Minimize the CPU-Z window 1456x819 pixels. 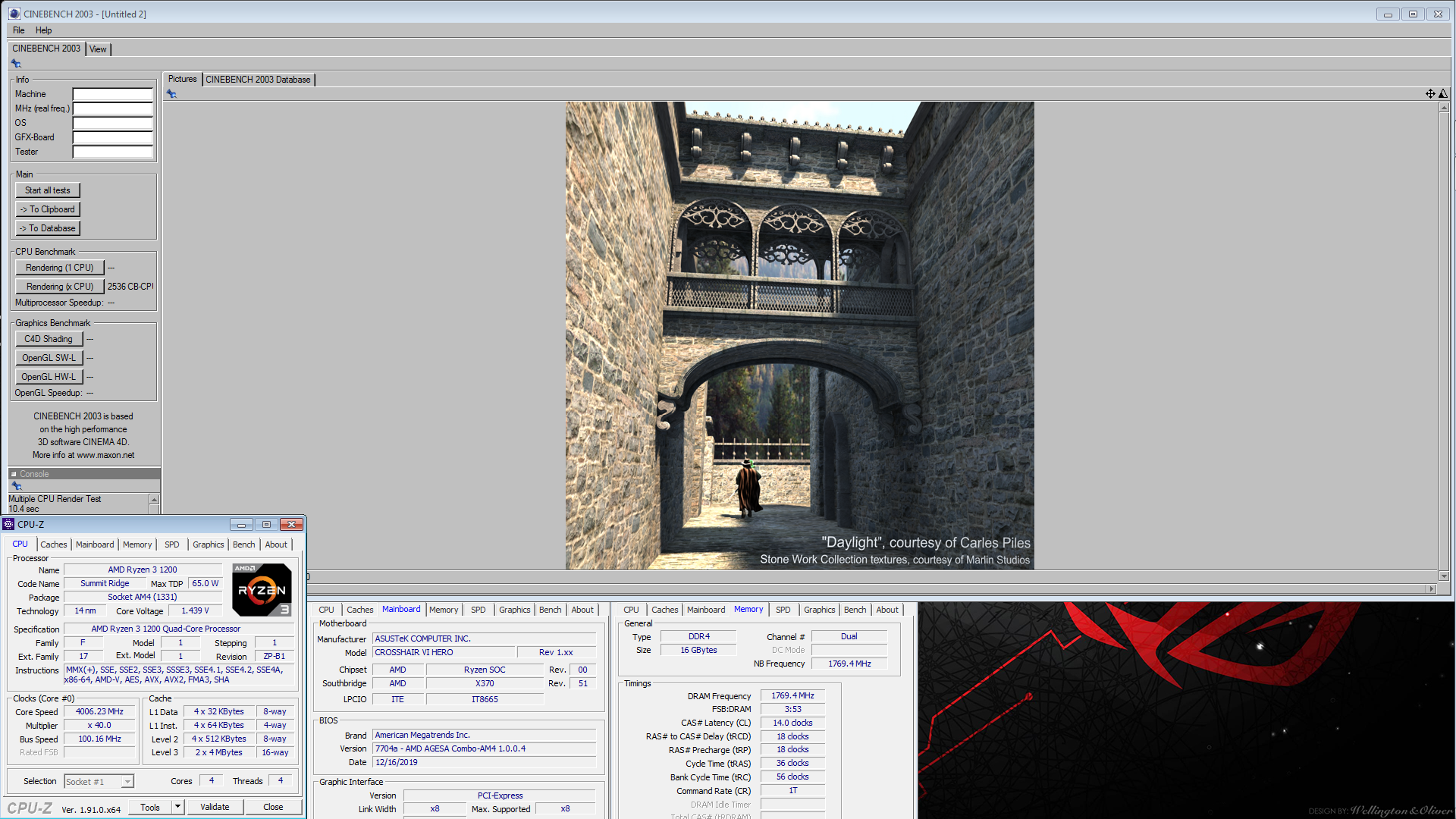pos(241,525)
